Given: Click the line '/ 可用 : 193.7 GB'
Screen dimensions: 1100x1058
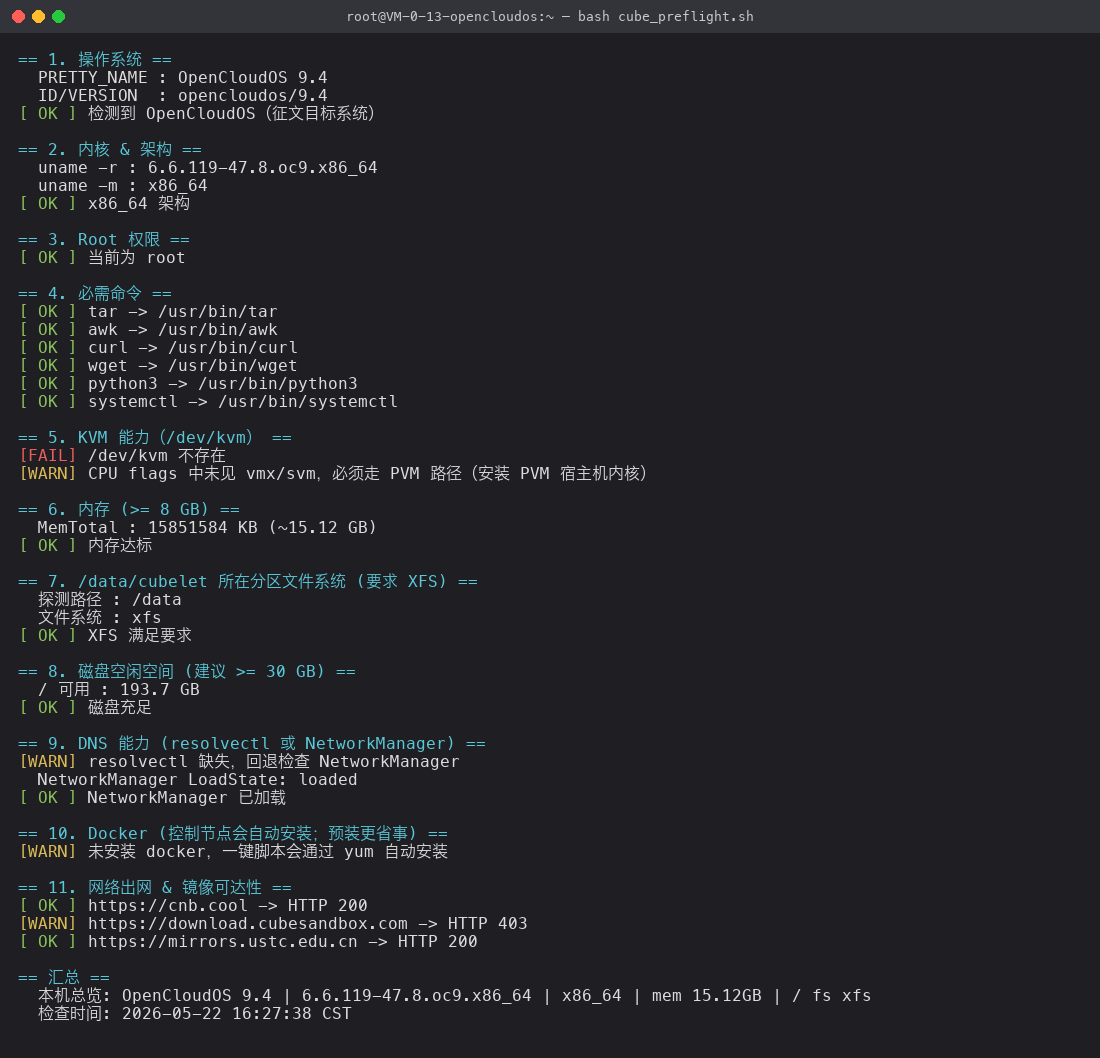Looking at the screenshot, I should coord(119,690).
